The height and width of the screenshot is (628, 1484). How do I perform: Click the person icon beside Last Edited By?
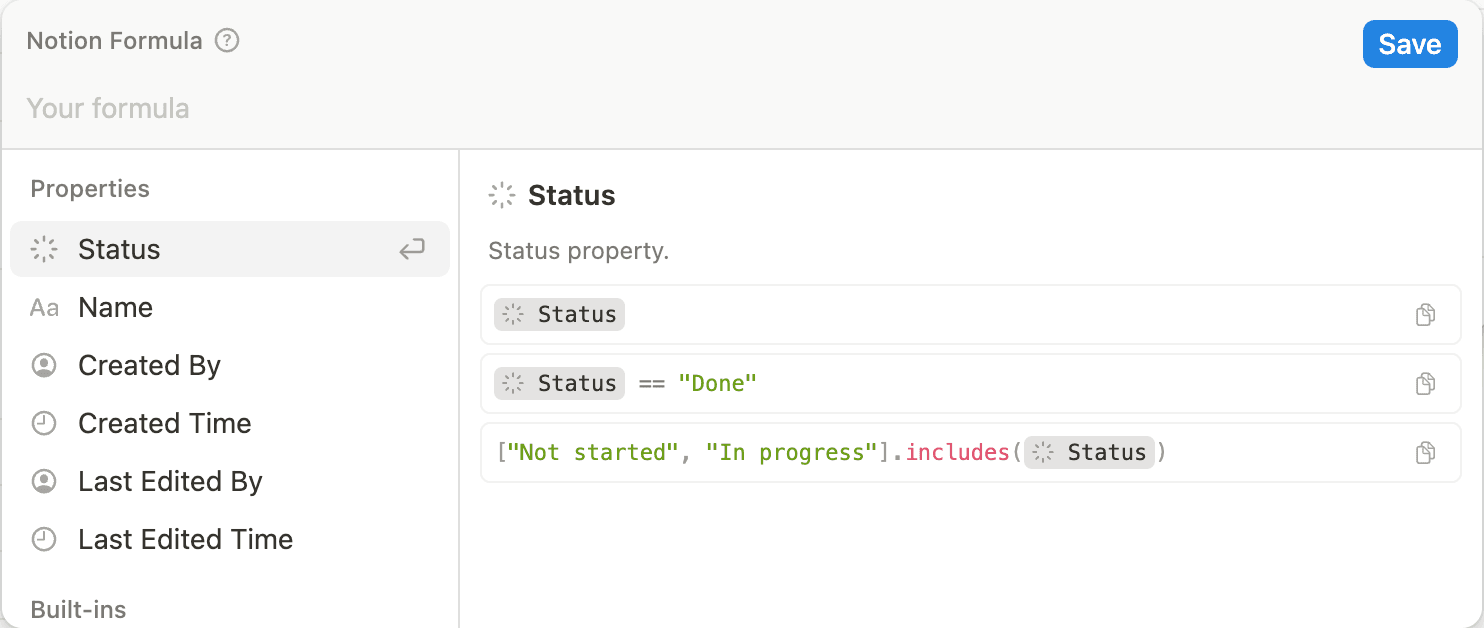44,482
